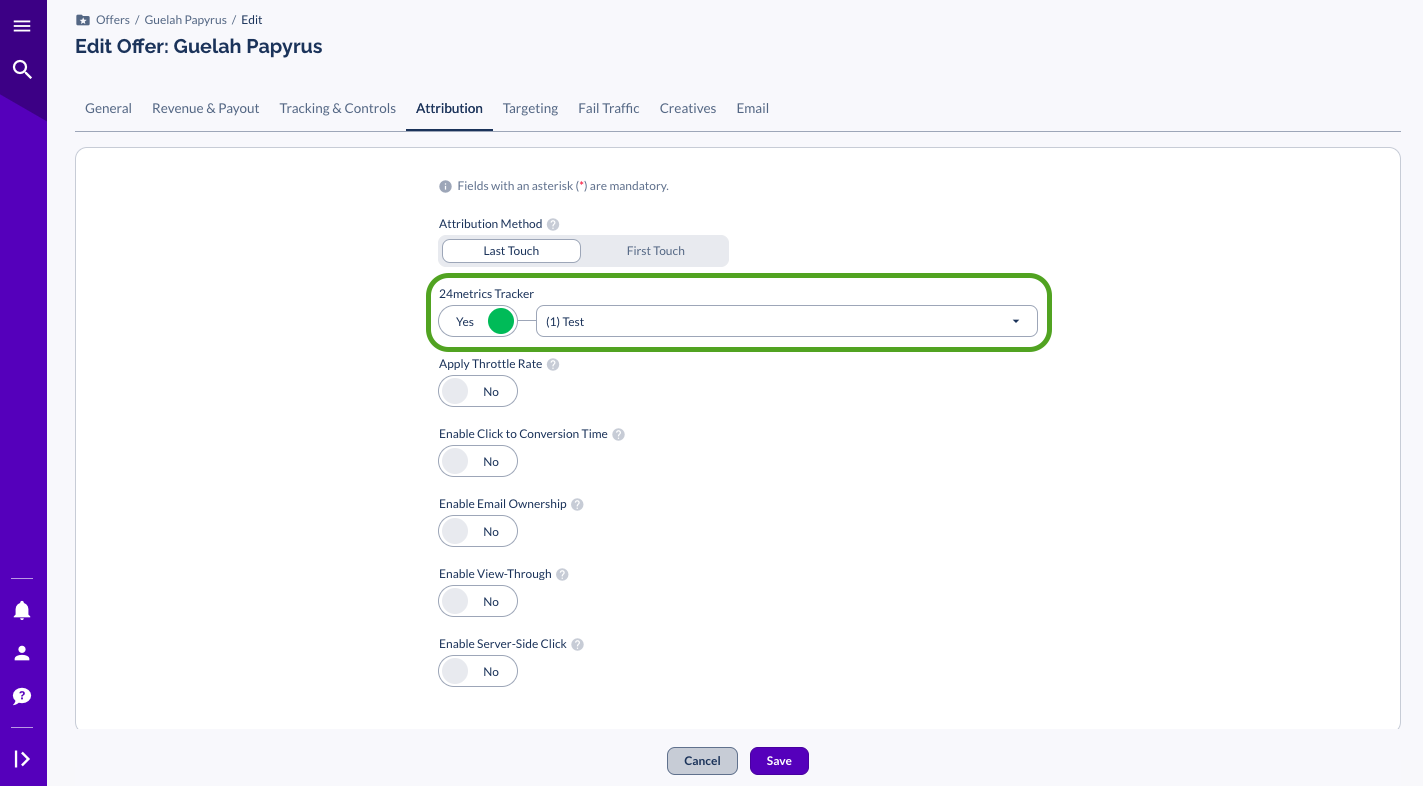Click the 24metrics Tracker label

pos(487,294)
